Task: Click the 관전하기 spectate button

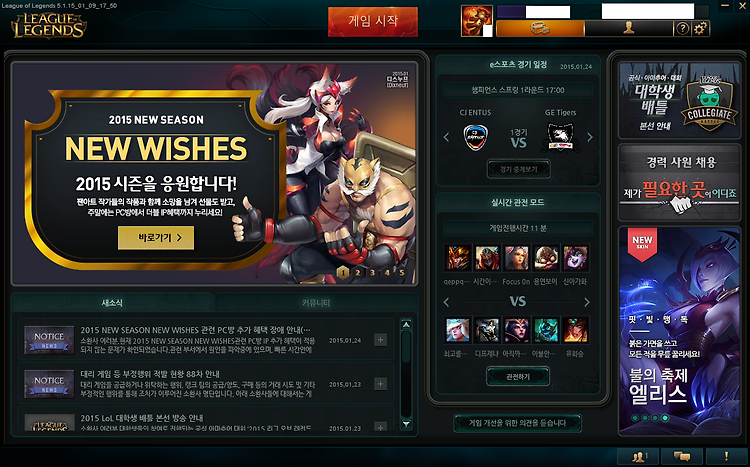Action: [518, 377]
